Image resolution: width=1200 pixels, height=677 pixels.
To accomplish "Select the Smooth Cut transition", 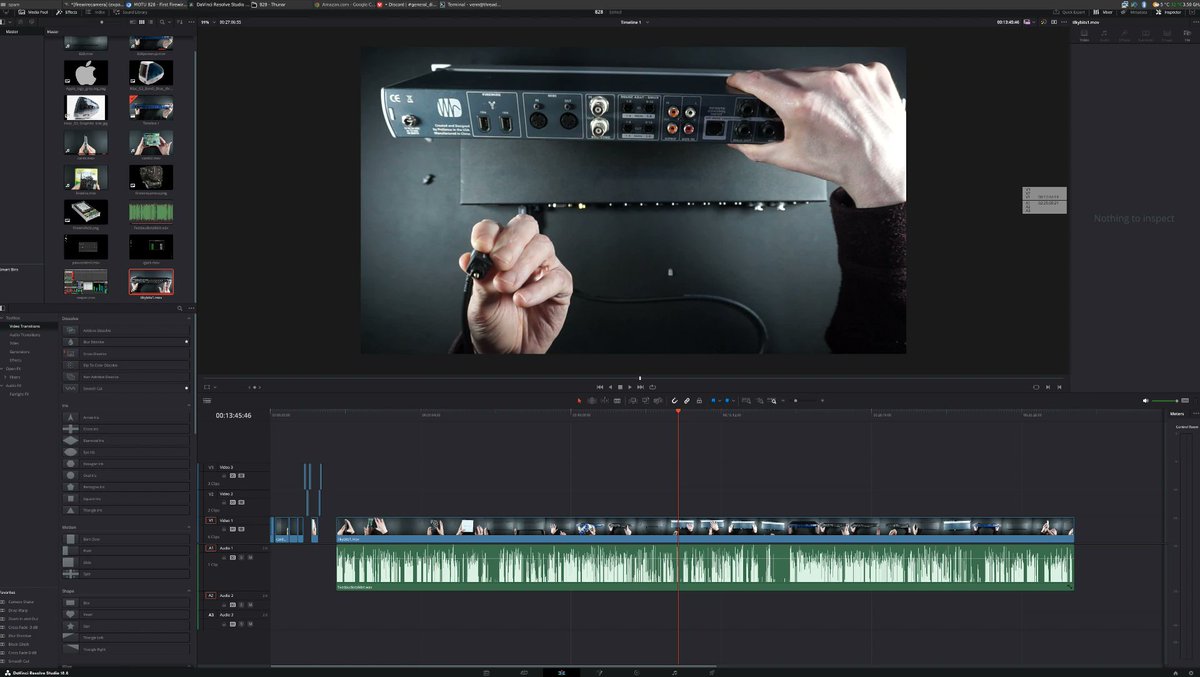I will pyautogui.click(x=125, y=388).
